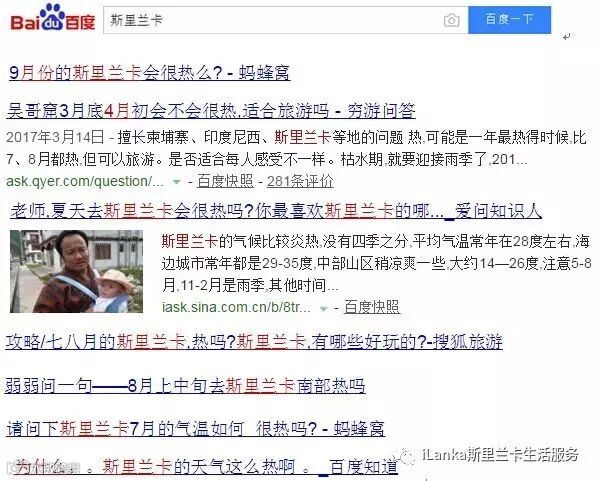Open 吴哥窟3月底4月初 穷游问答 result
This screenshot has height=481, width=597.
(x=211, y=111)
